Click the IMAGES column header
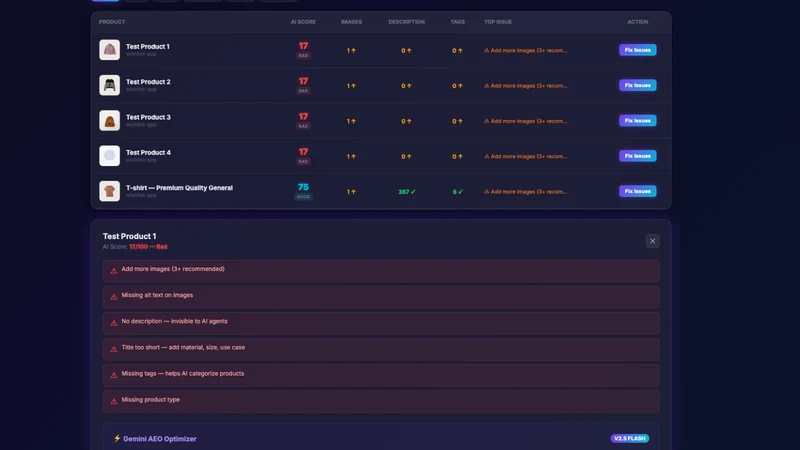 [351, 22]
